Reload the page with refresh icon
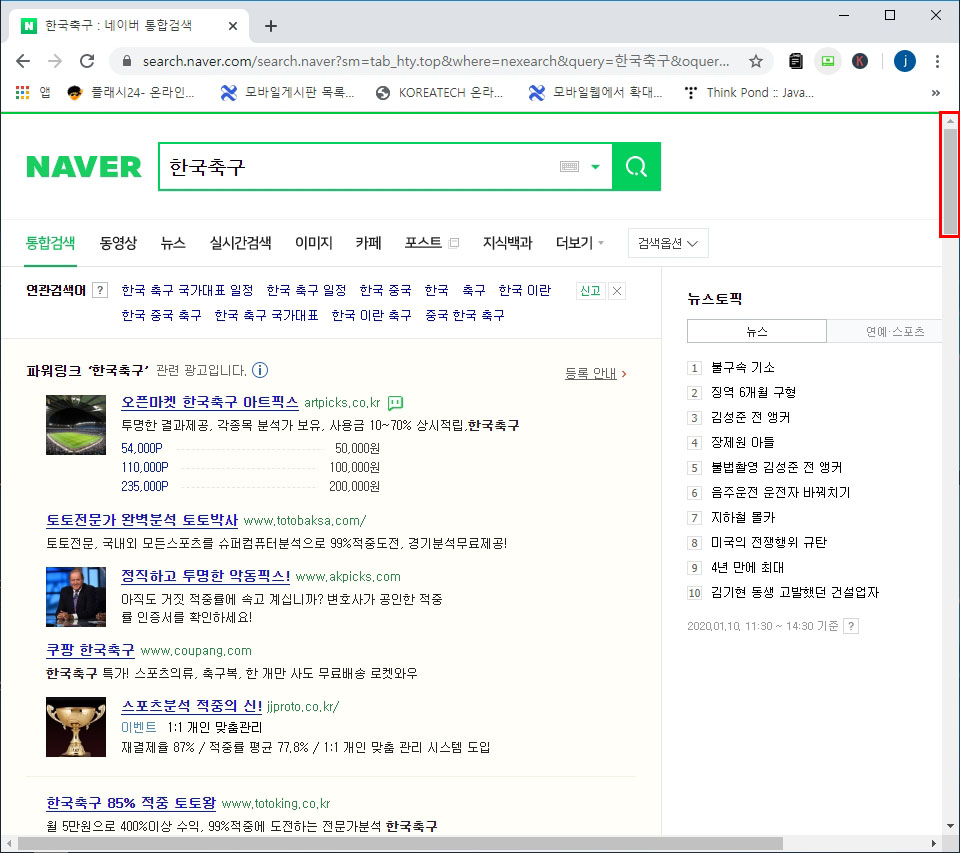This screenshot has height=853, width=960. tap(87, 61)
